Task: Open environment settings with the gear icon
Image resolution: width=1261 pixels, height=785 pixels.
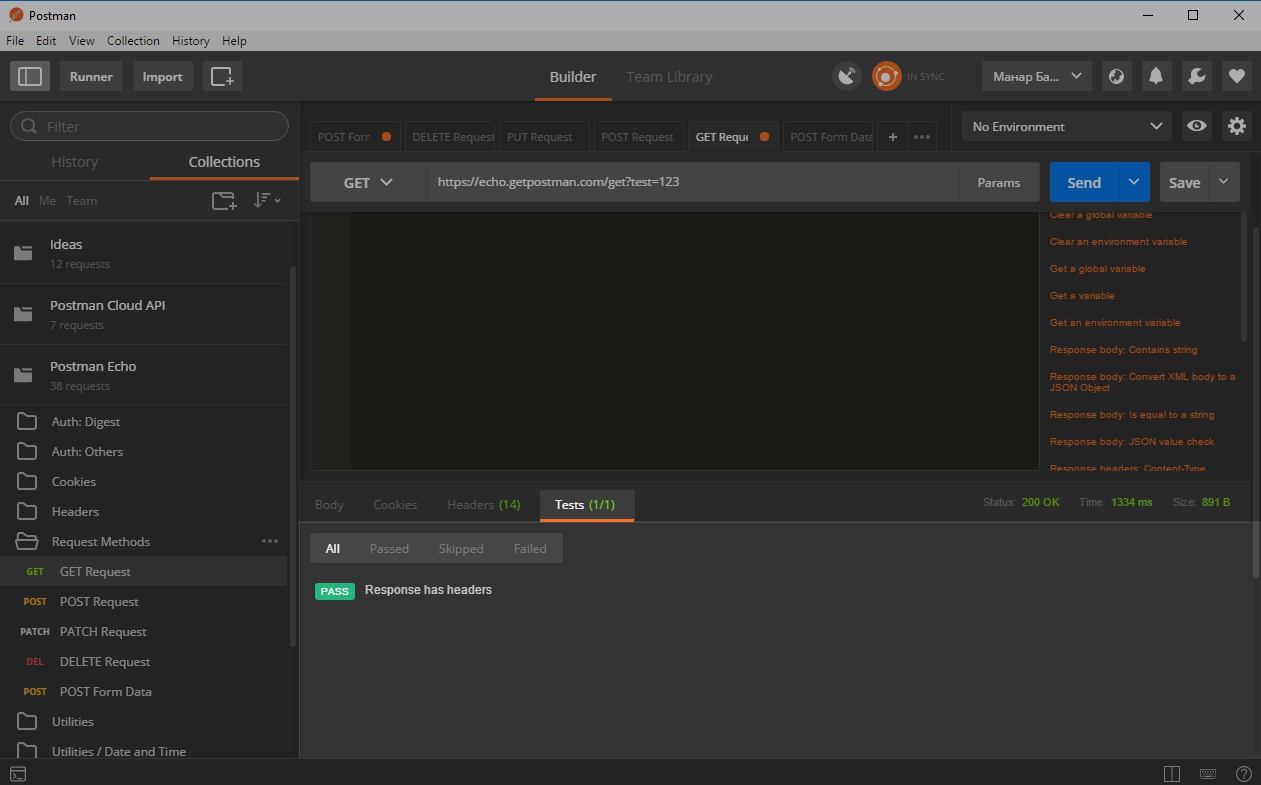Action: (1236, 126)
